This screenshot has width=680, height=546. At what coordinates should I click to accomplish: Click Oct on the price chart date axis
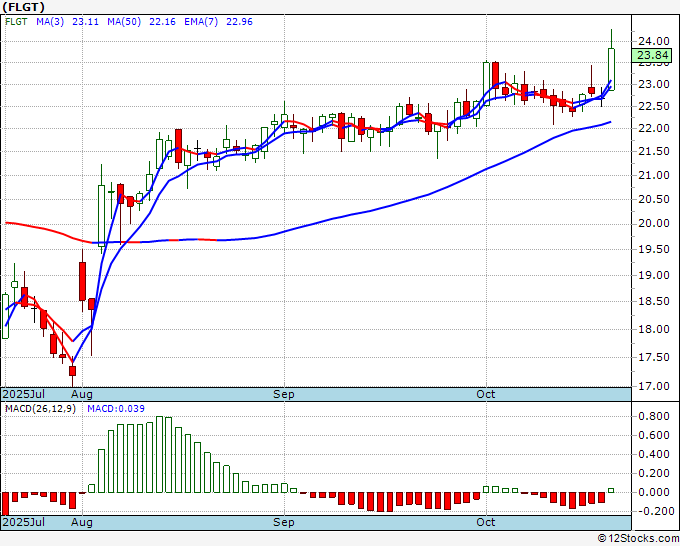[486, 394]
